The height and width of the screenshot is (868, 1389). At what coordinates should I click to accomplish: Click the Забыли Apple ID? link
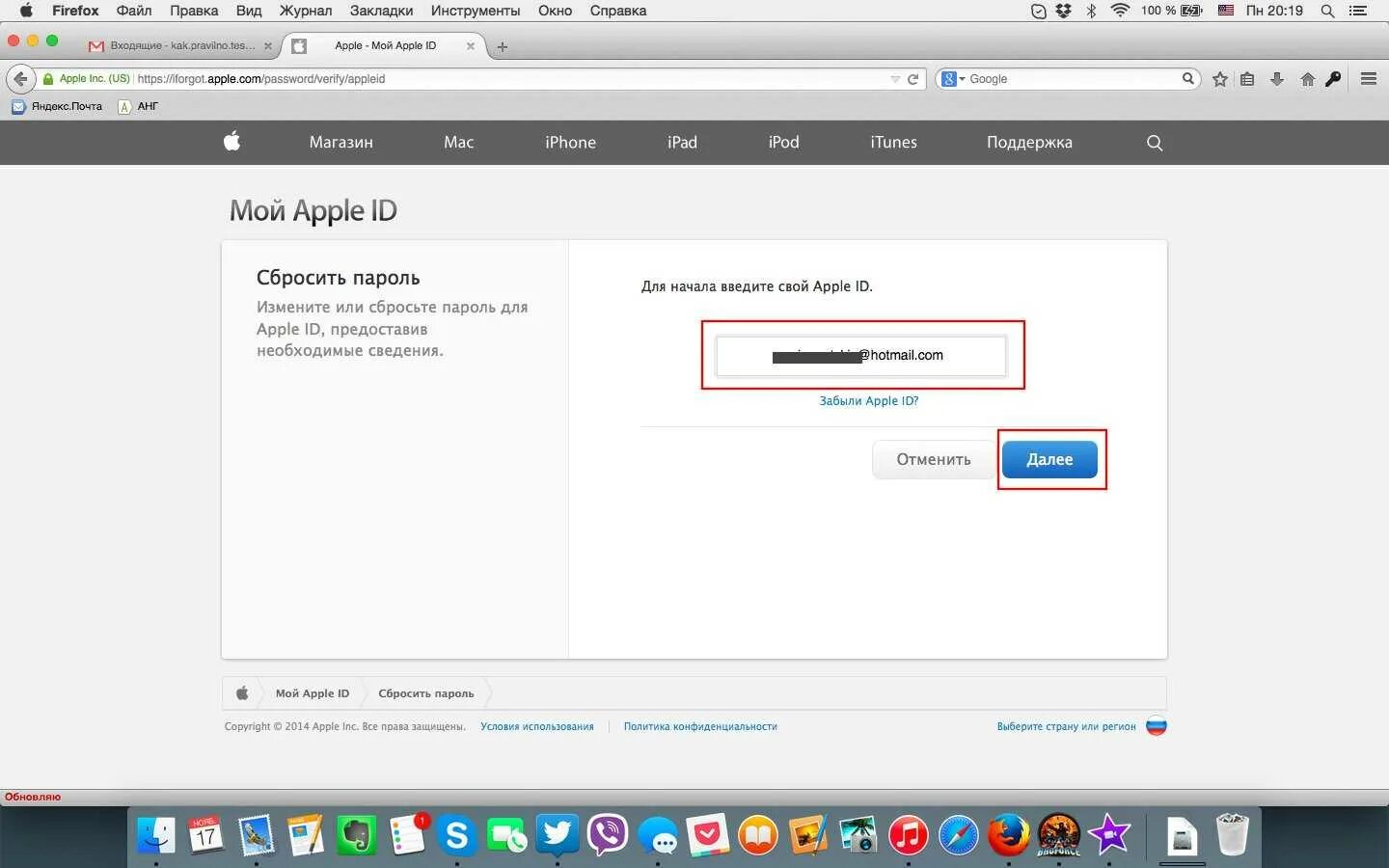pyautogui.click(x=869, y=401)
